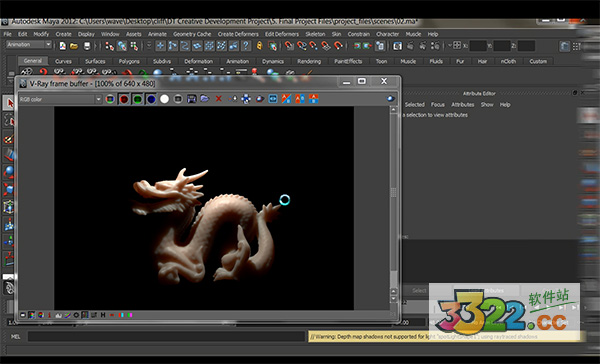The image size is (600, 364).
Task: Click lock selection padlock icon
Action: [259, 46]
